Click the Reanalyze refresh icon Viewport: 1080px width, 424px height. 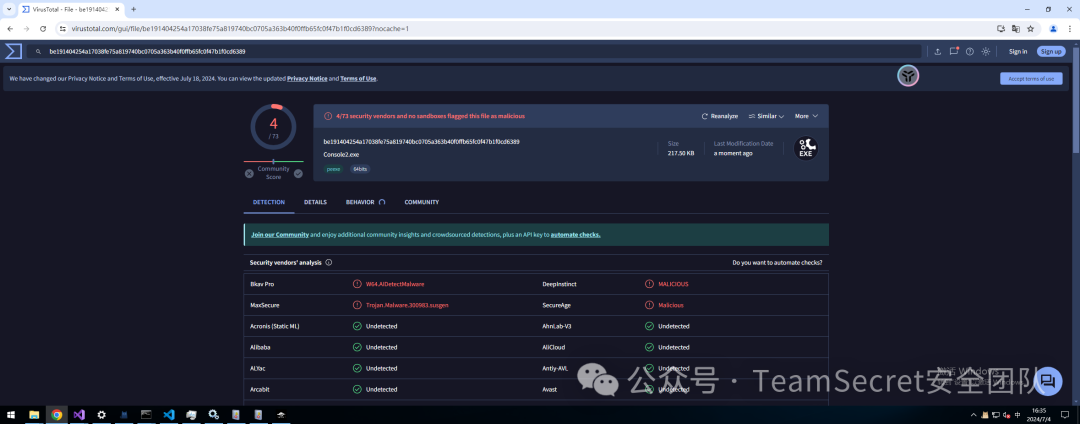(x=705, y=116)
